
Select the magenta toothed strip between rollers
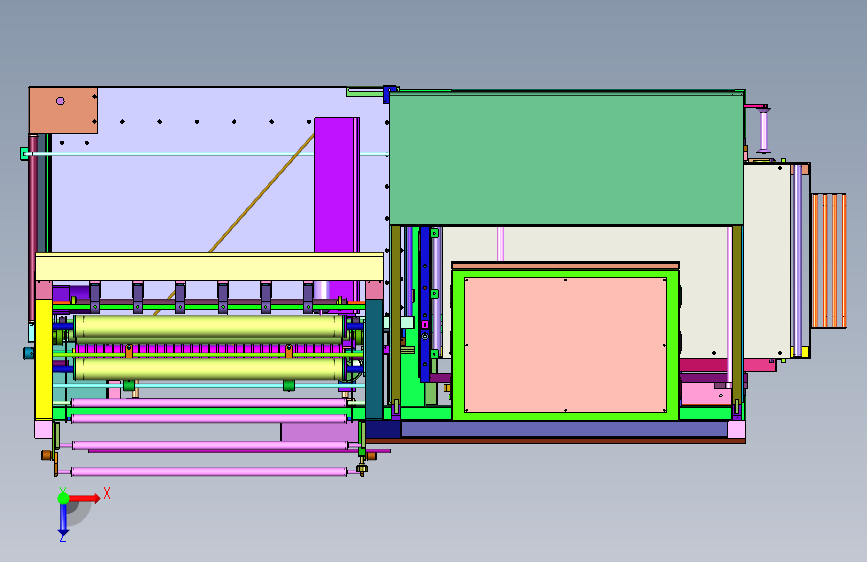(208, 348)
